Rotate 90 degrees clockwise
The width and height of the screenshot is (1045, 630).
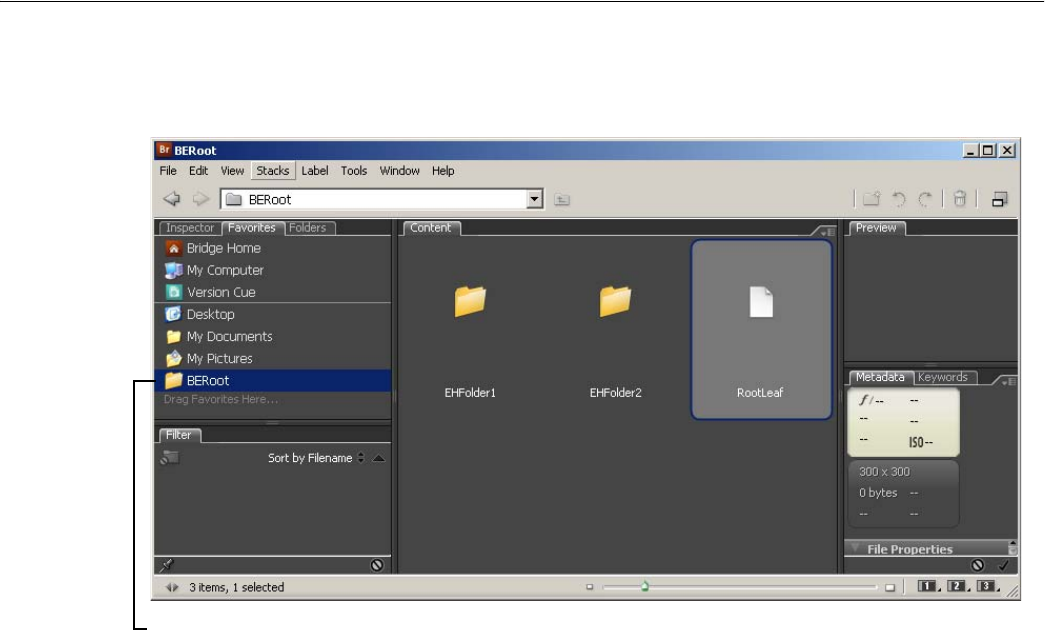[925, 199]
